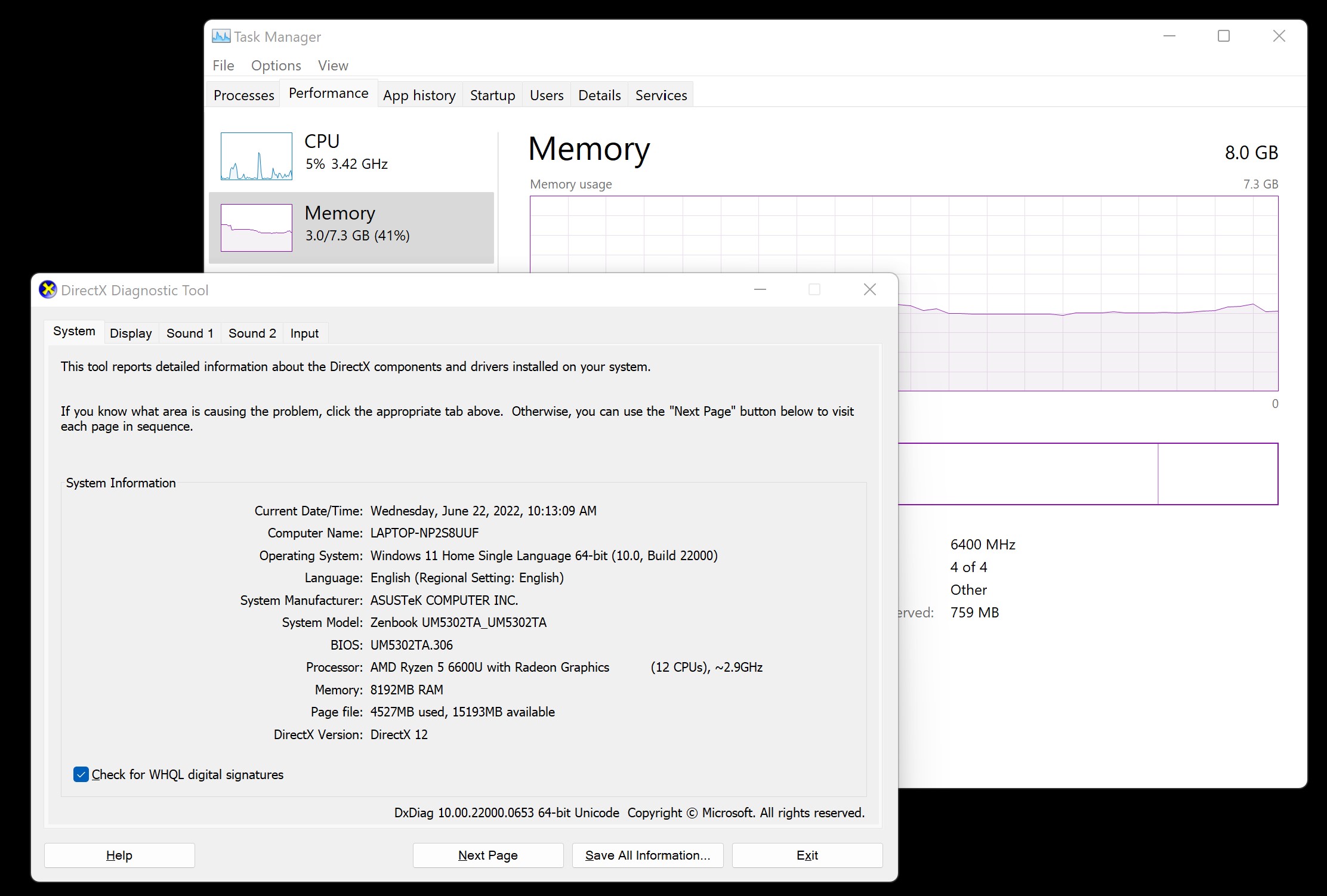The height and width of the screenshot is (896, 1327).
Task: Uncheck Check for WHQL digital signatures
Action: tap(81, 774)
